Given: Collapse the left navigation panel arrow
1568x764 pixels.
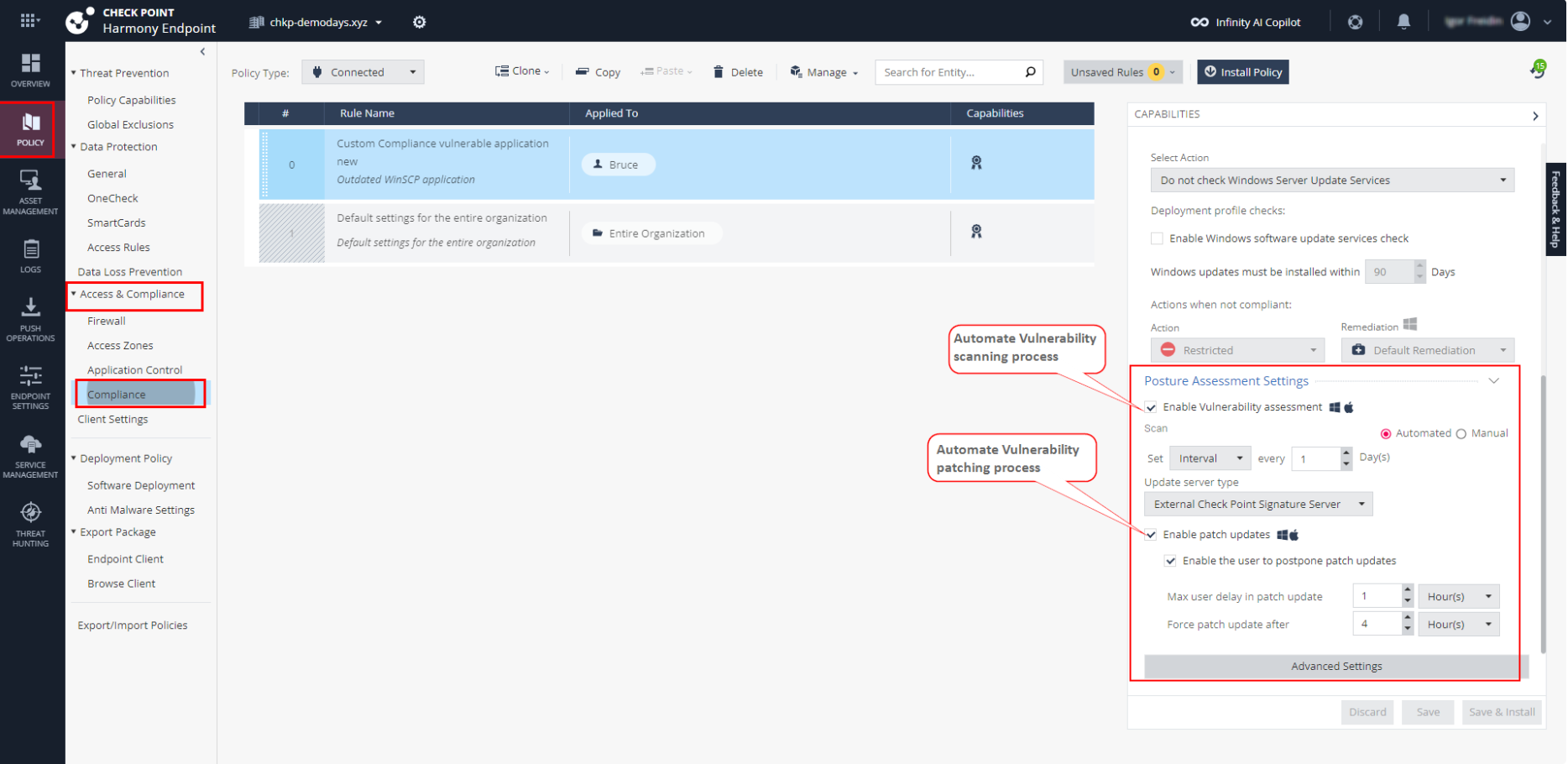Looking at the screenshot, I should (x=202, y=52).
